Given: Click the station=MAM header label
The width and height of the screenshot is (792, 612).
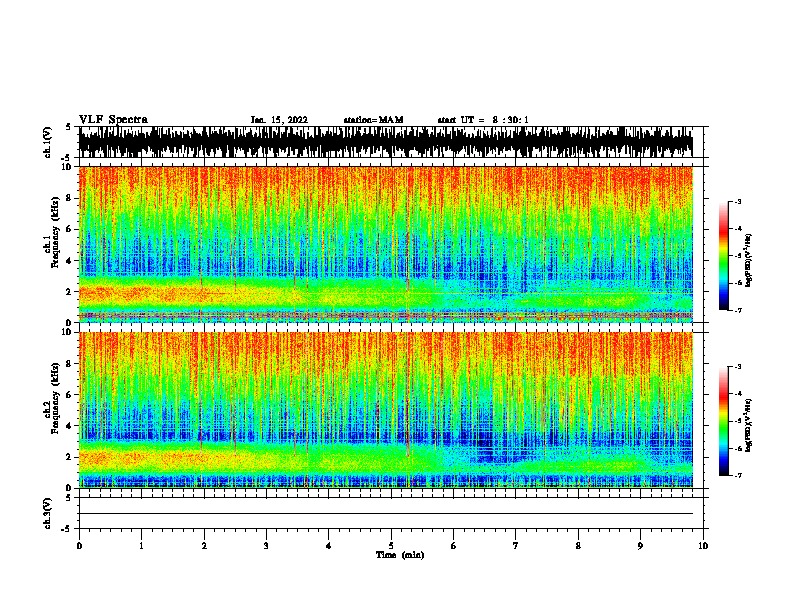Looking at the screenshot, I should 373,120.
